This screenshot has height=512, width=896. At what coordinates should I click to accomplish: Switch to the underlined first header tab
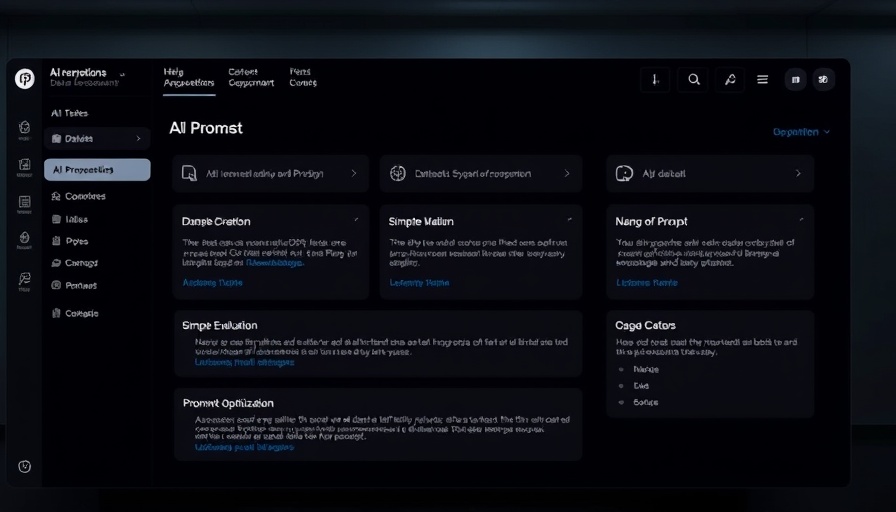point(189,77)
